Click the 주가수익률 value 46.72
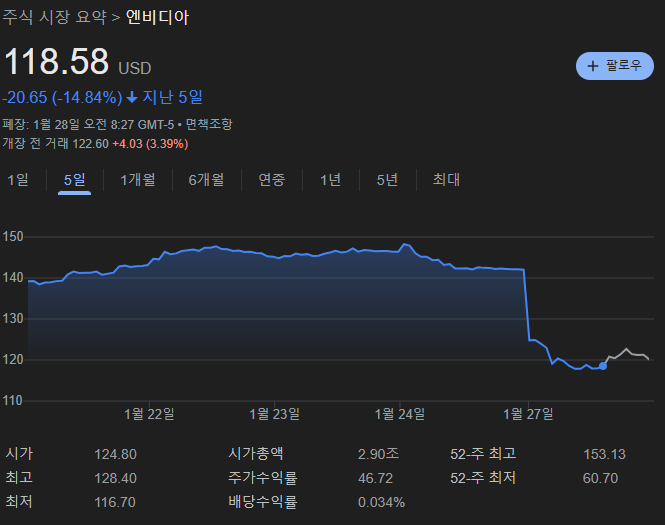665x525 pixels. pos(375,478)
